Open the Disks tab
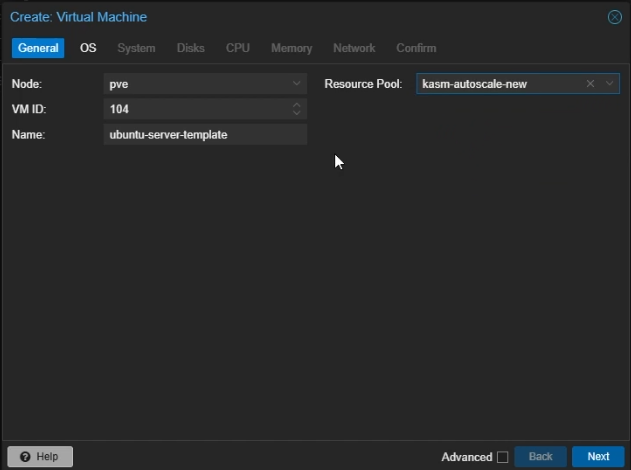Viewport: 631px width, 470px height. 190,48
